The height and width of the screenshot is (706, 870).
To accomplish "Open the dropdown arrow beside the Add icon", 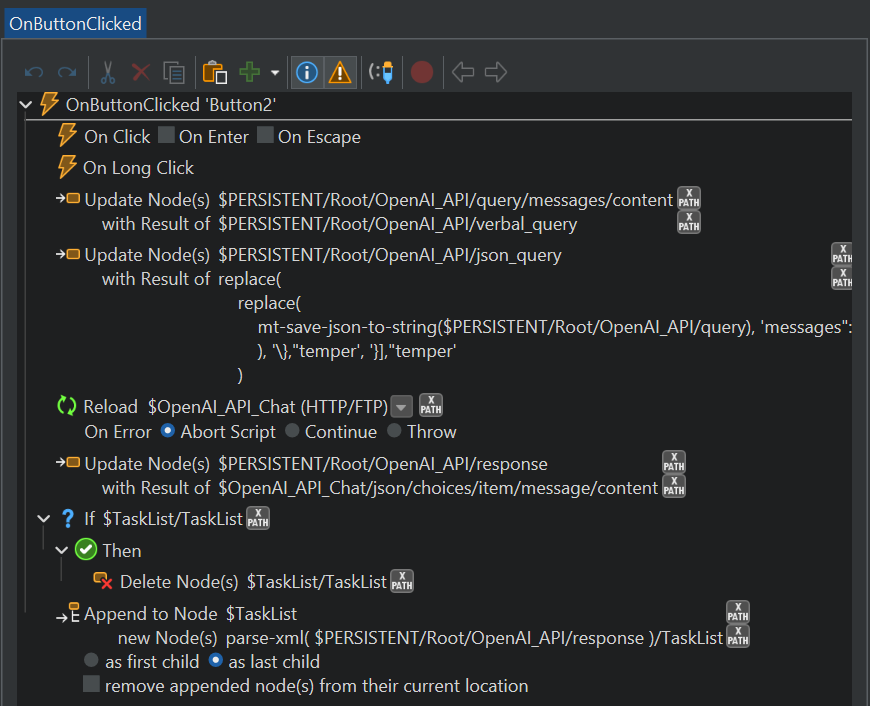I will pos(274,73).
